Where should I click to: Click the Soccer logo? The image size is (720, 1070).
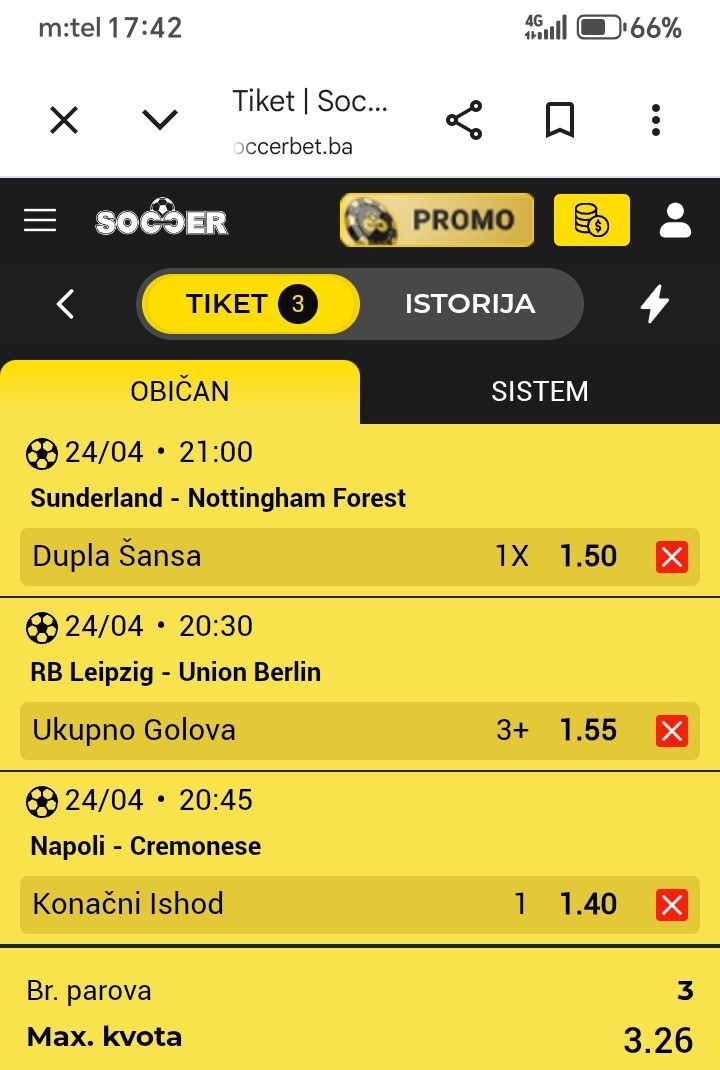point(162,220)
